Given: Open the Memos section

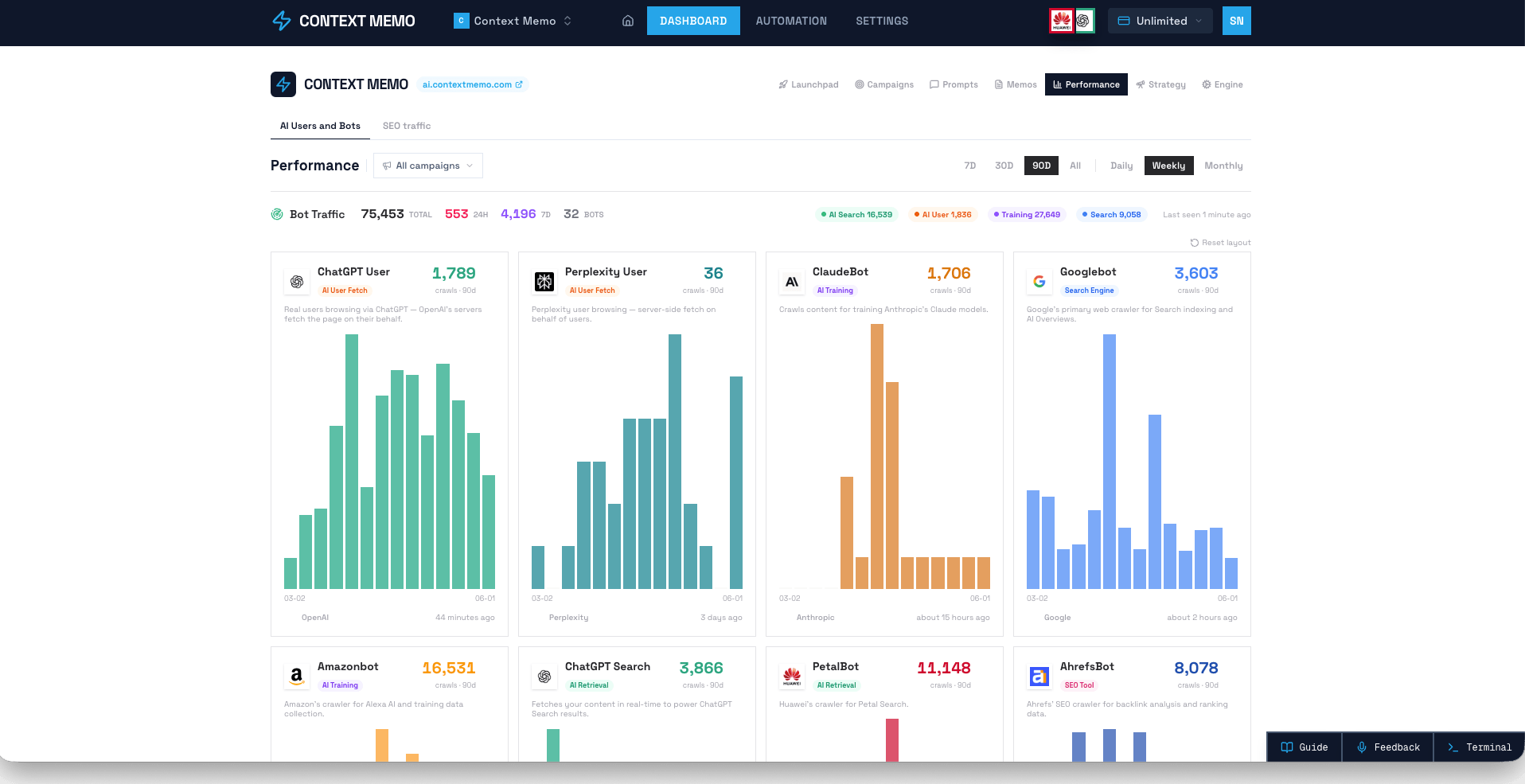Looking at the screenshot, I should [x=1016, y=84].
